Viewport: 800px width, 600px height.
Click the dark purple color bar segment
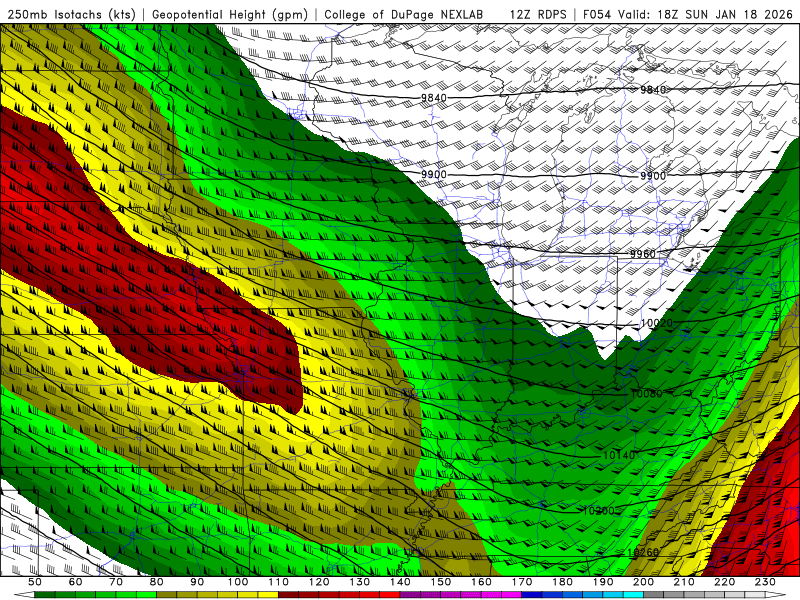click(410, 595)
